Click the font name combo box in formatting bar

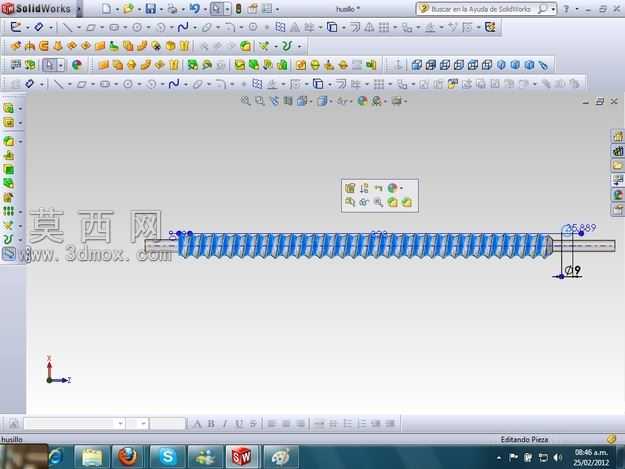(74, 423)
